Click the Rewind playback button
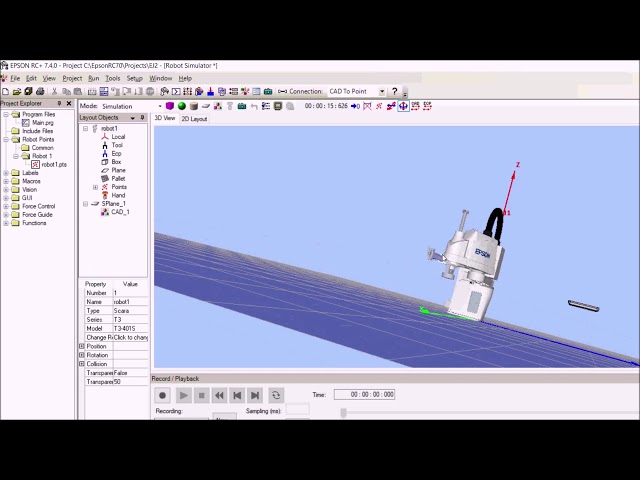 [x=219, y=395]
